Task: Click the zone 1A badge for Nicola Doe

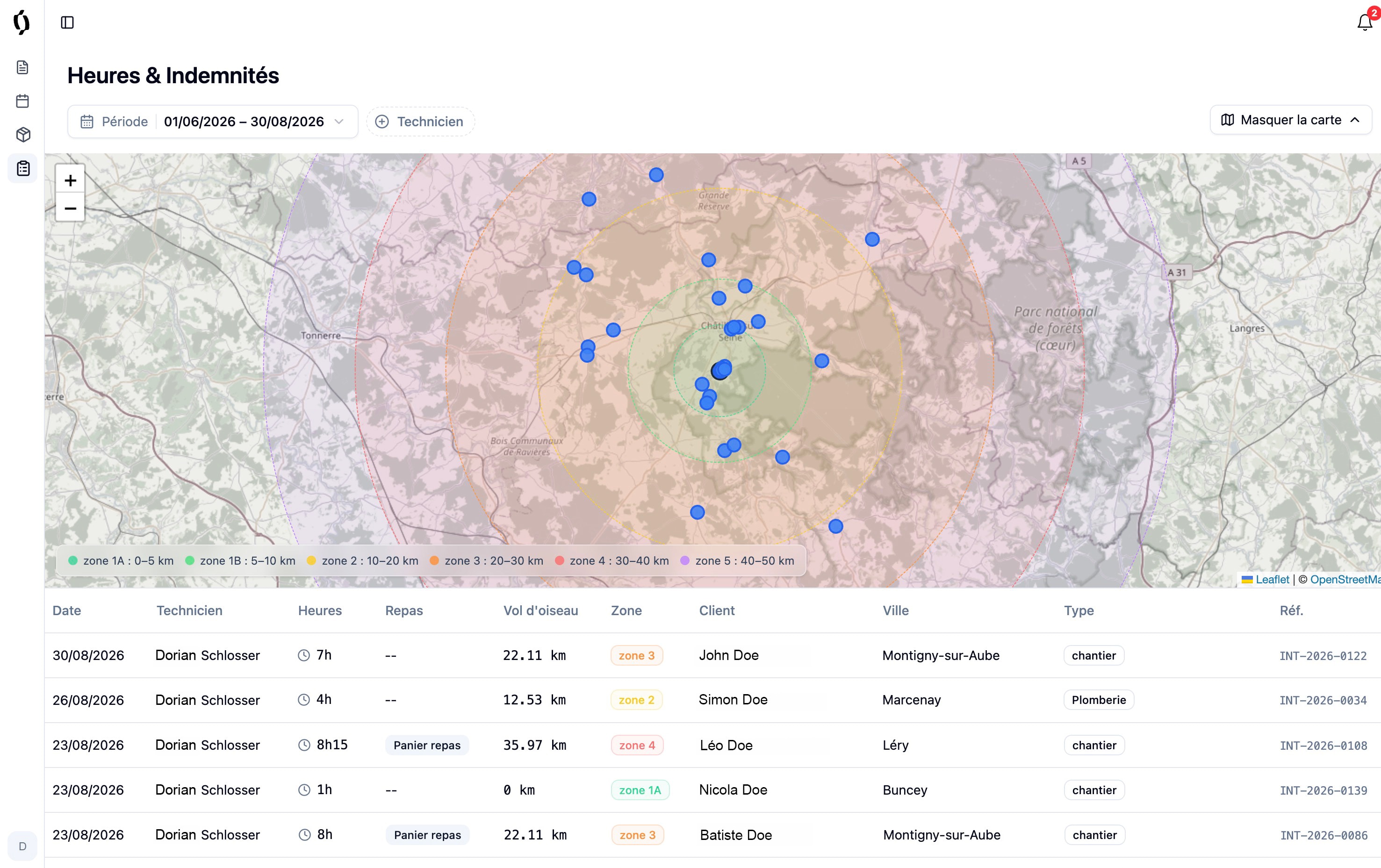Action: tap(640, 790)
